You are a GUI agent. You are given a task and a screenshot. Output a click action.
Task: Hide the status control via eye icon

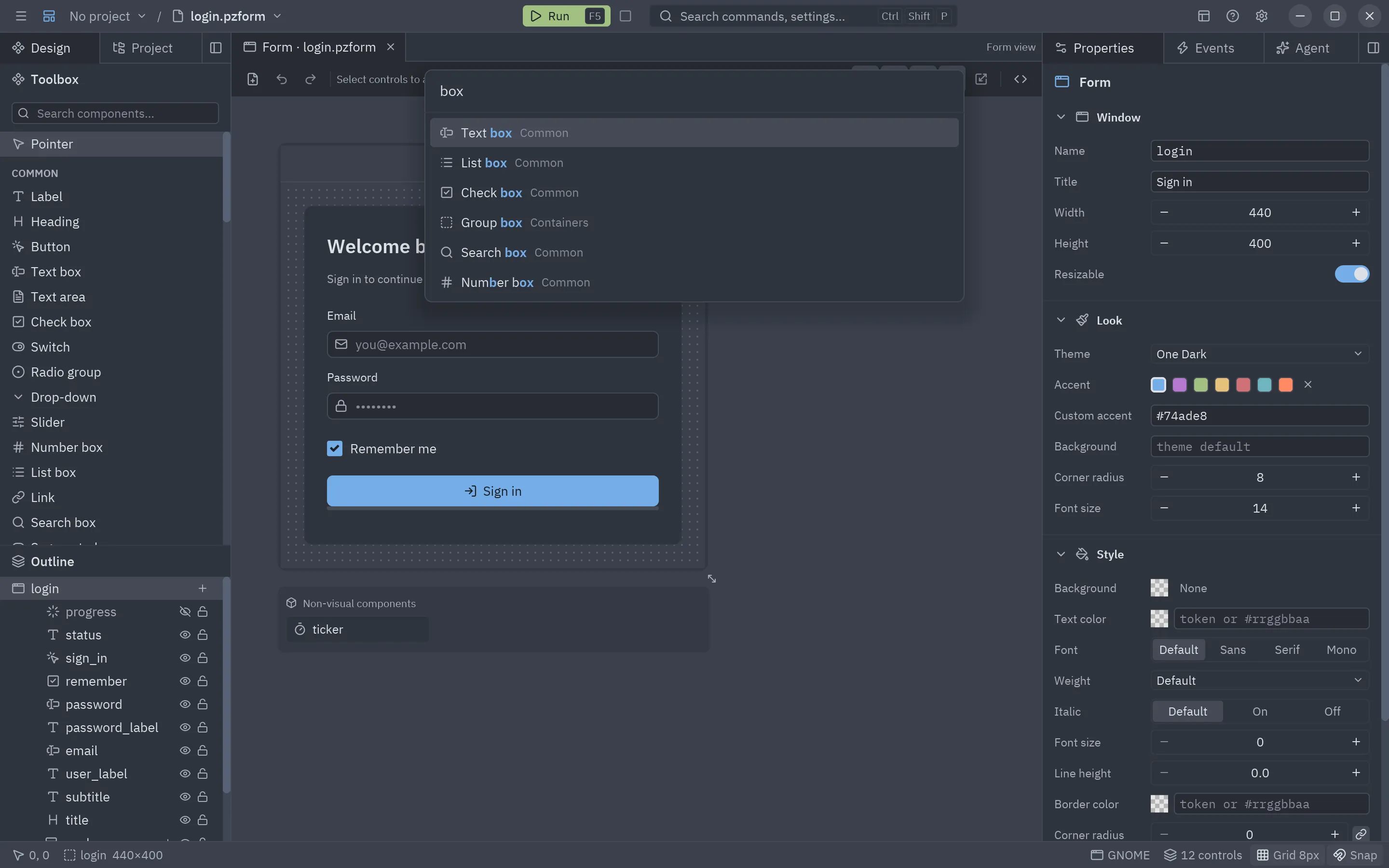(185, 635)
